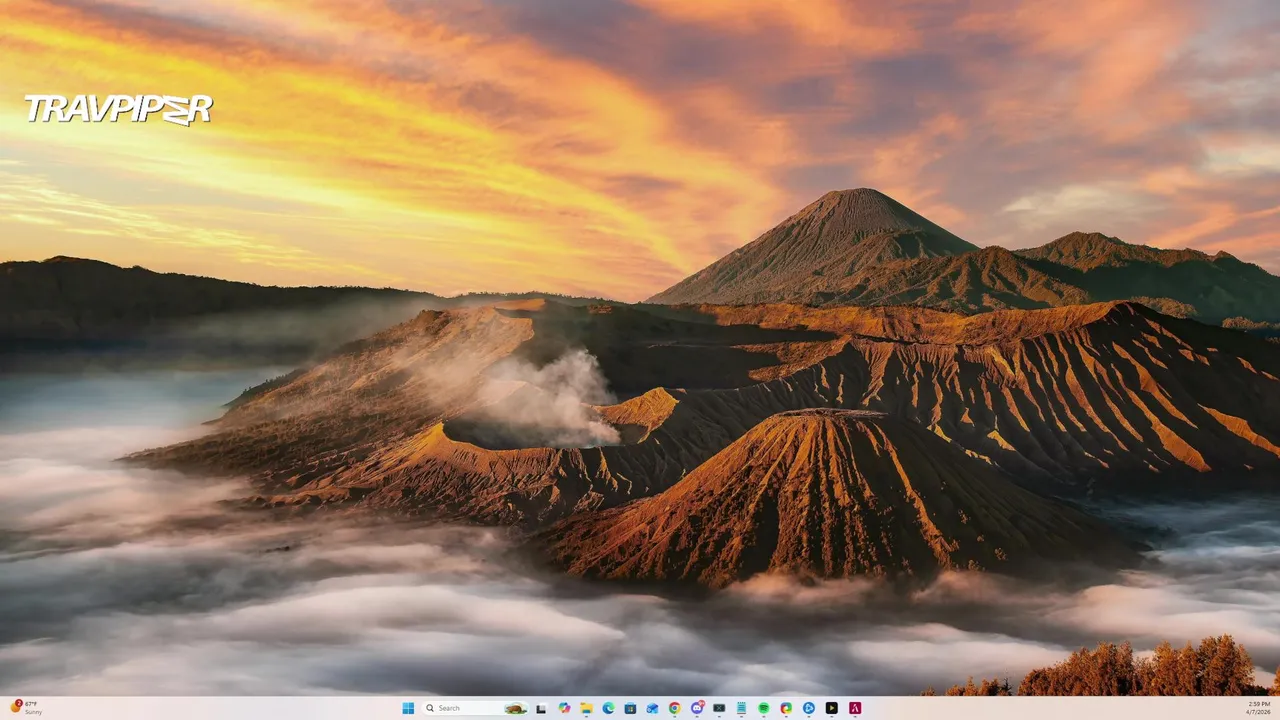Viewport: 1280px width, 720px height.
Task: Open the Windows Start menu
Action: (x=408, y=708)
